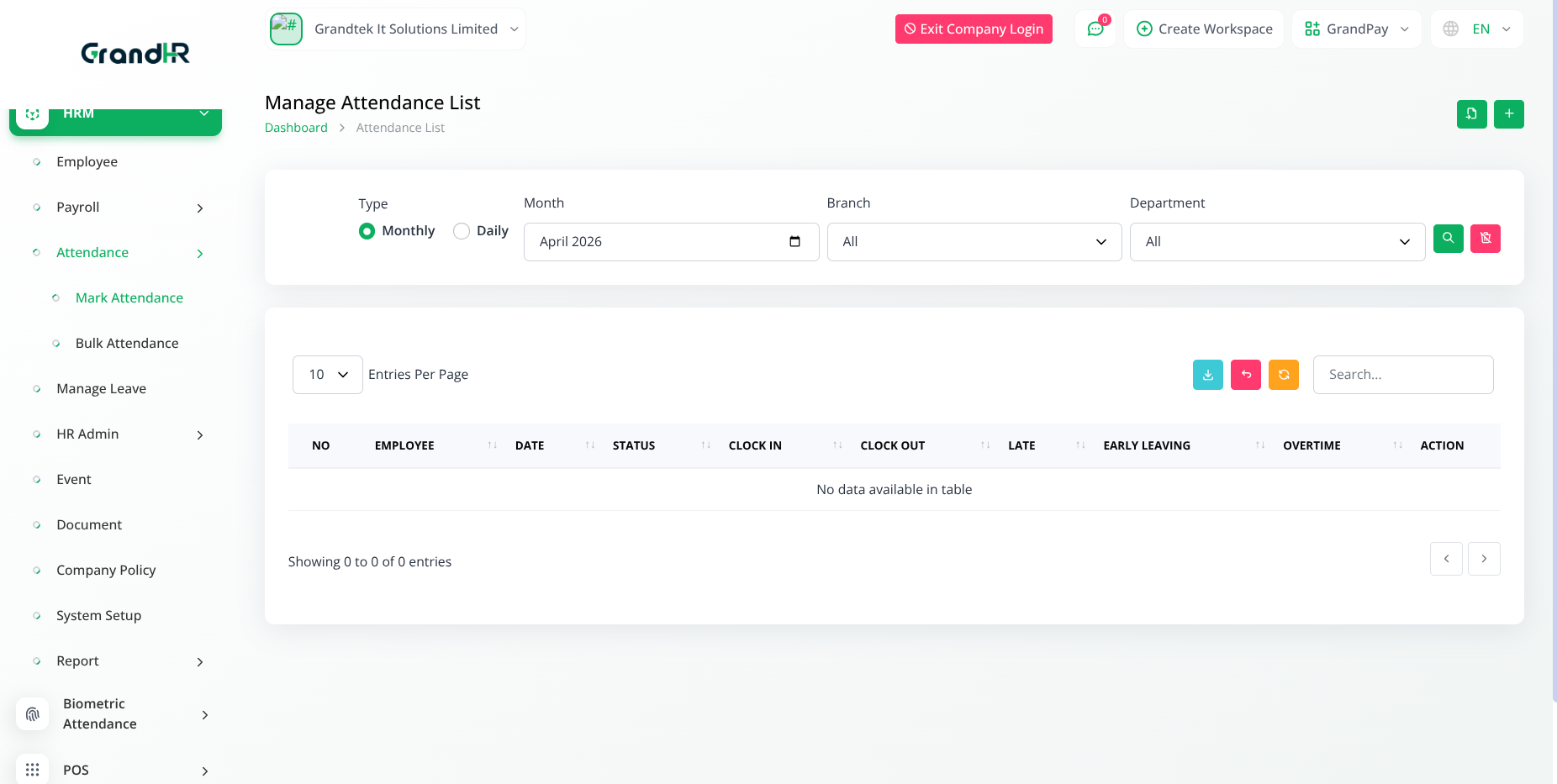Open Manage Leave in sidebar menu

point(101,388)
